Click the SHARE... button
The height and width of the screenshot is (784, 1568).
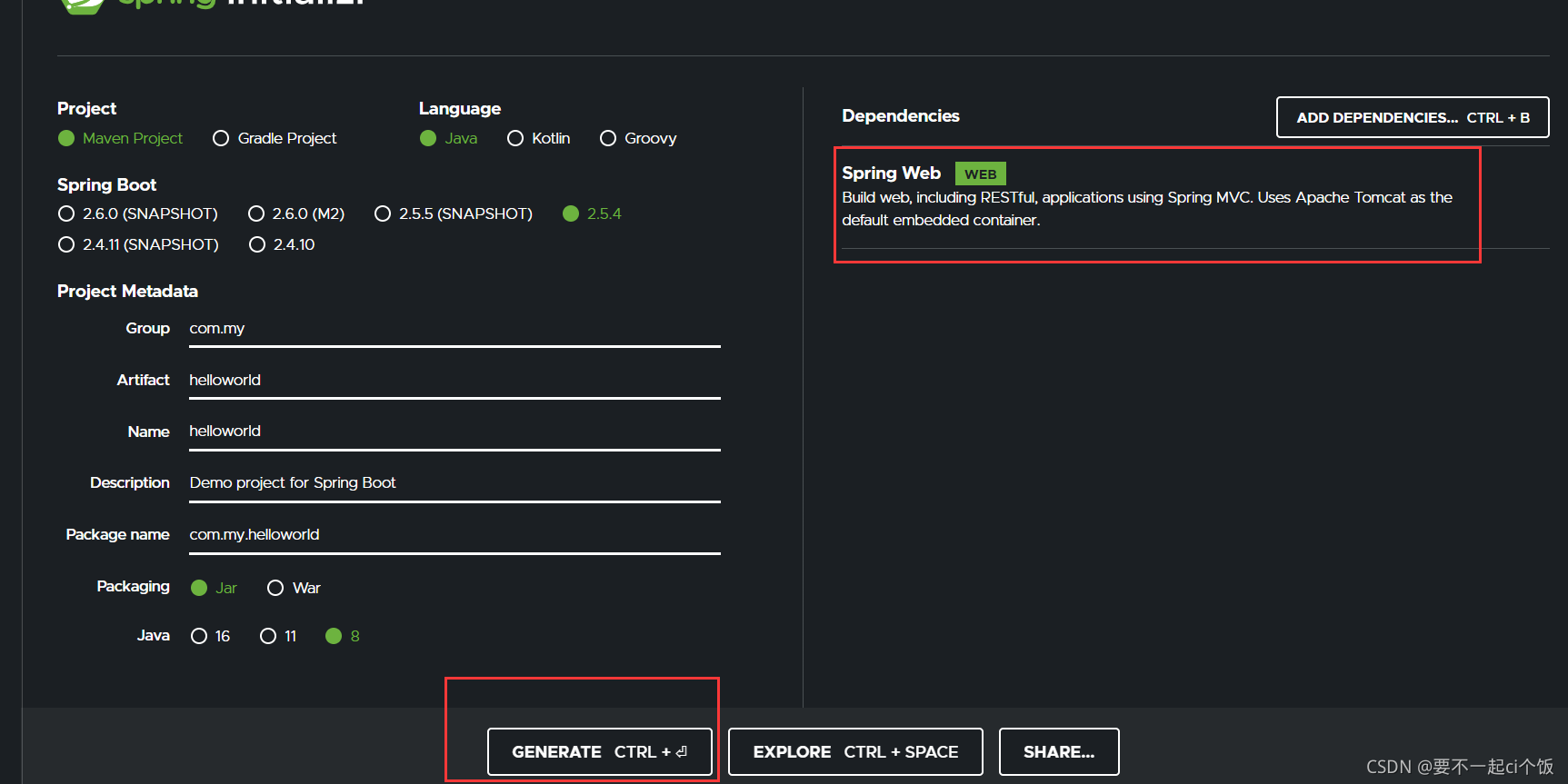(x=1059, y=751)
